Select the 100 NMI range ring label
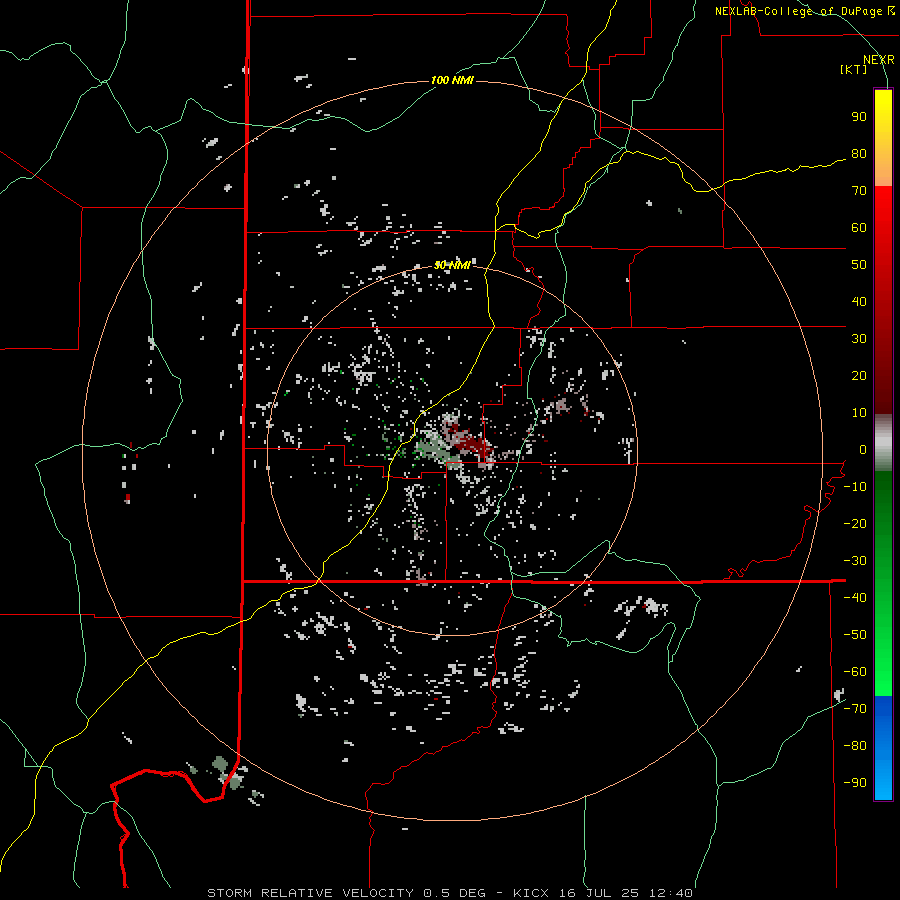Image resolution: width=900 pixels, height=900 pixels. pos(452,80)
